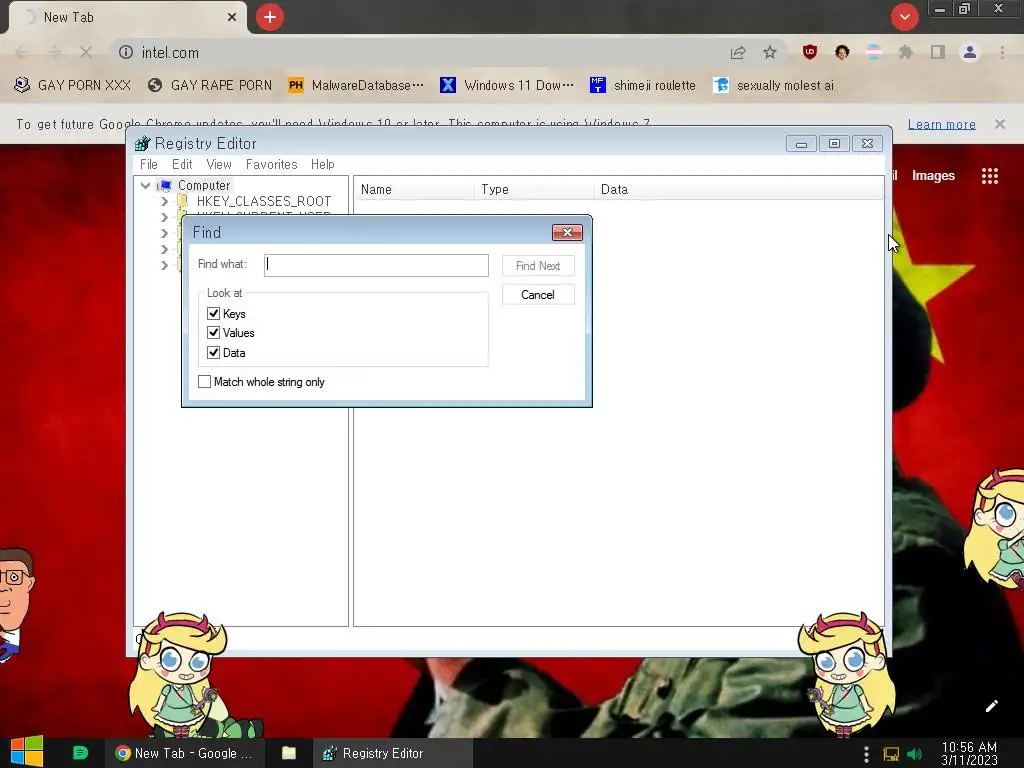Open Chrome's three-dot menu
The image size is (1024, 768).
click(x=1002, y=52)
